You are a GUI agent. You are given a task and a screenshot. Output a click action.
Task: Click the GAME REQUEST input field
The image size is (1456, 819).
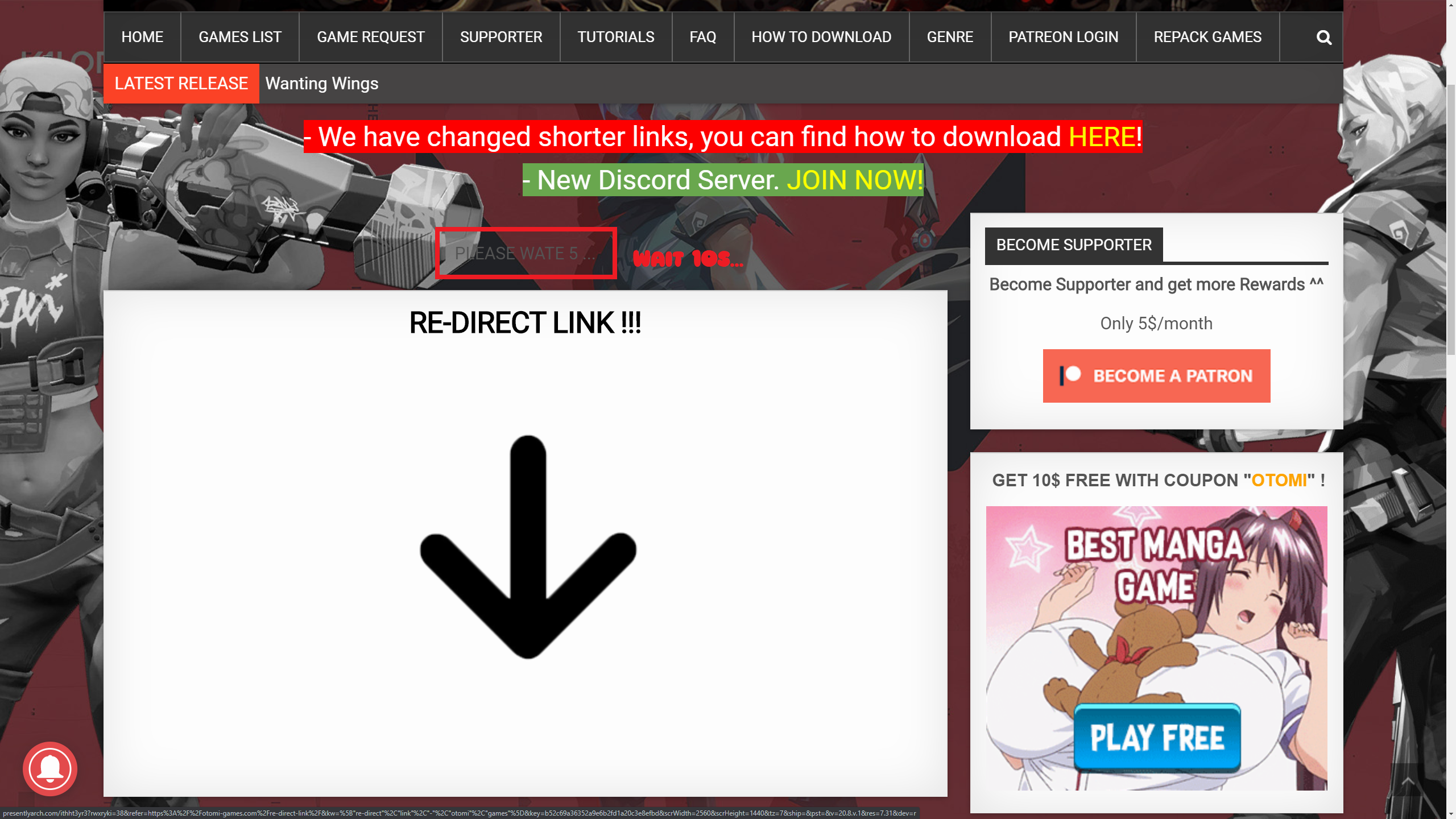click(370, 37)
